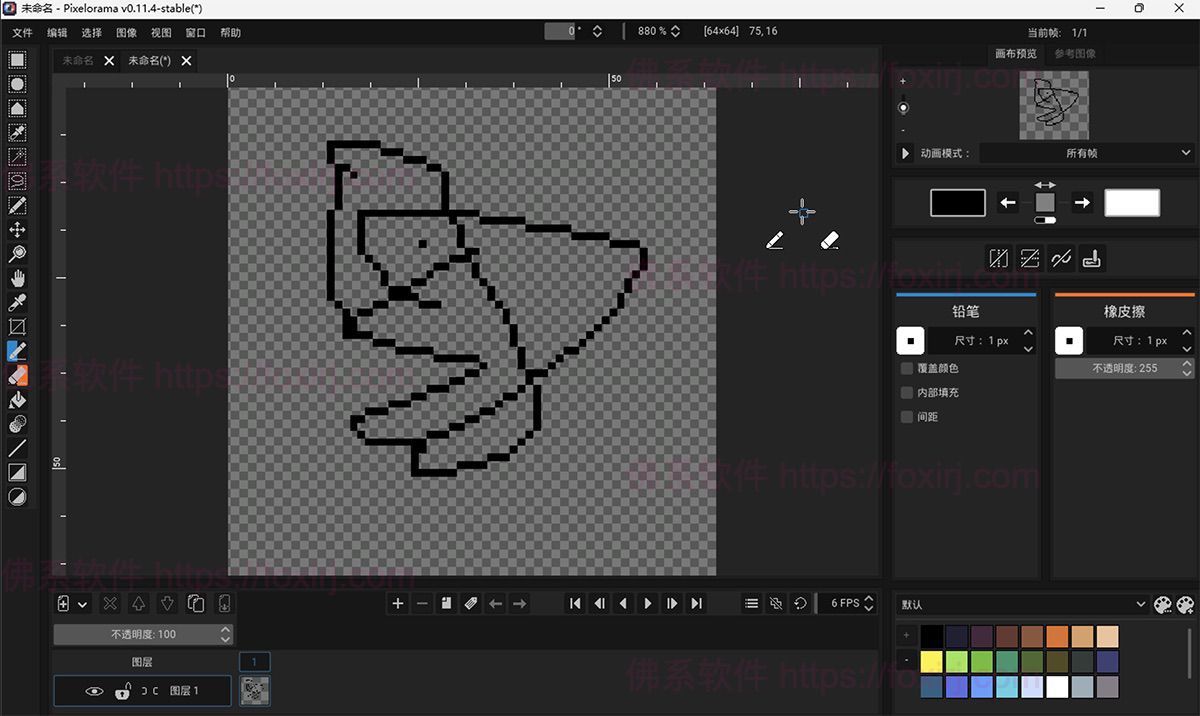Check the 覆盖颜色 checkbox
Image resolution: width=1200 pixels, height=716 pixels.
[907, 369]
